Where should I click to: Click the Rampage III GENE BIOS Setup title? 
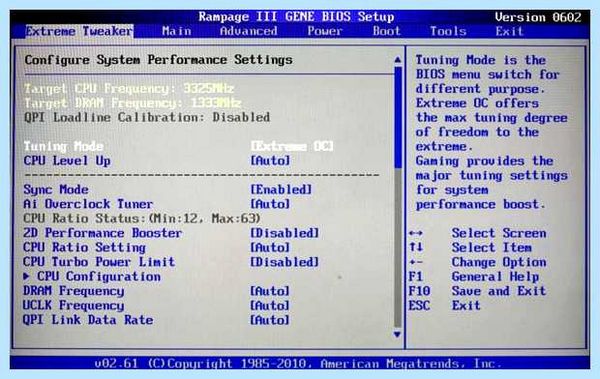(297, 17)
